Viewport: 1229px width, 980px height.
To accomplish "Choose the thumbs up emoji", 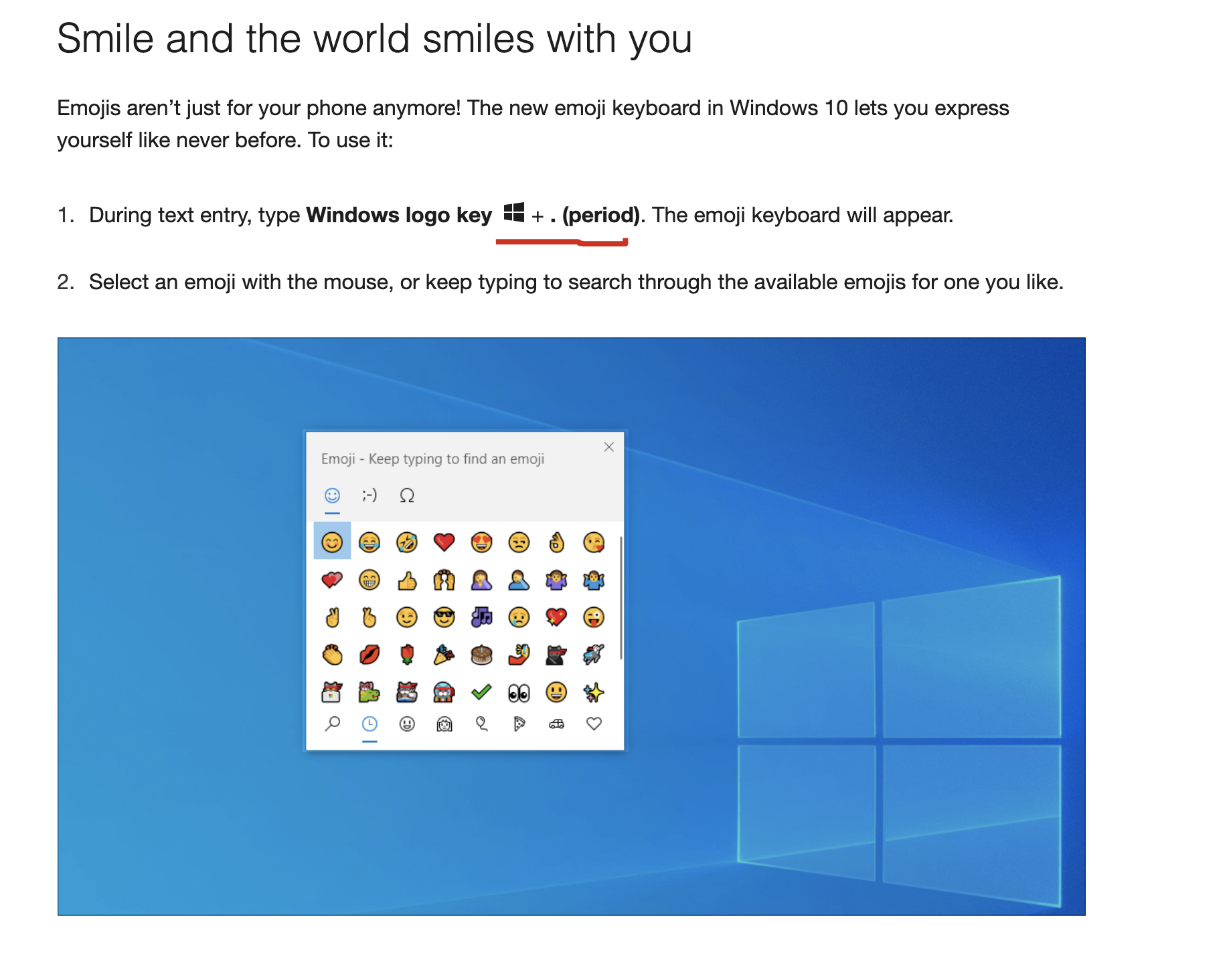I will pos(407,580).
